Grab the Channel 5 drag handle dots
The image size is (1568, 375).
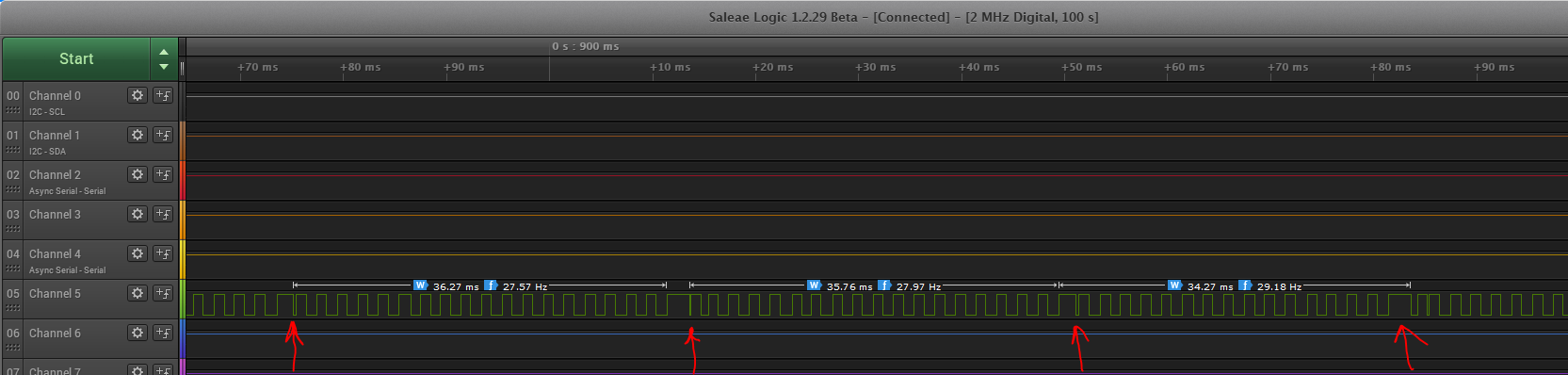coord(13,309)
